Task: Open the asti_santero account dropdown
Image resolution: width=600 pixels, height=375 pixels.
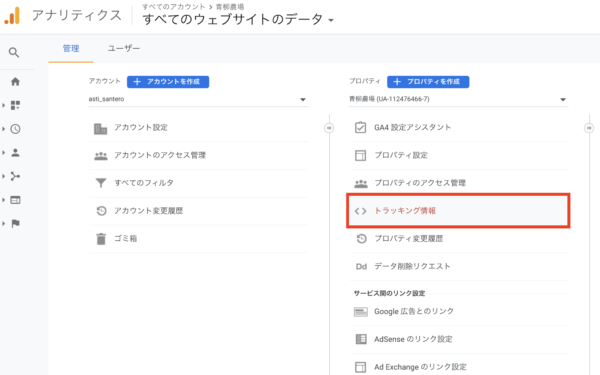Action: (198, 99)
